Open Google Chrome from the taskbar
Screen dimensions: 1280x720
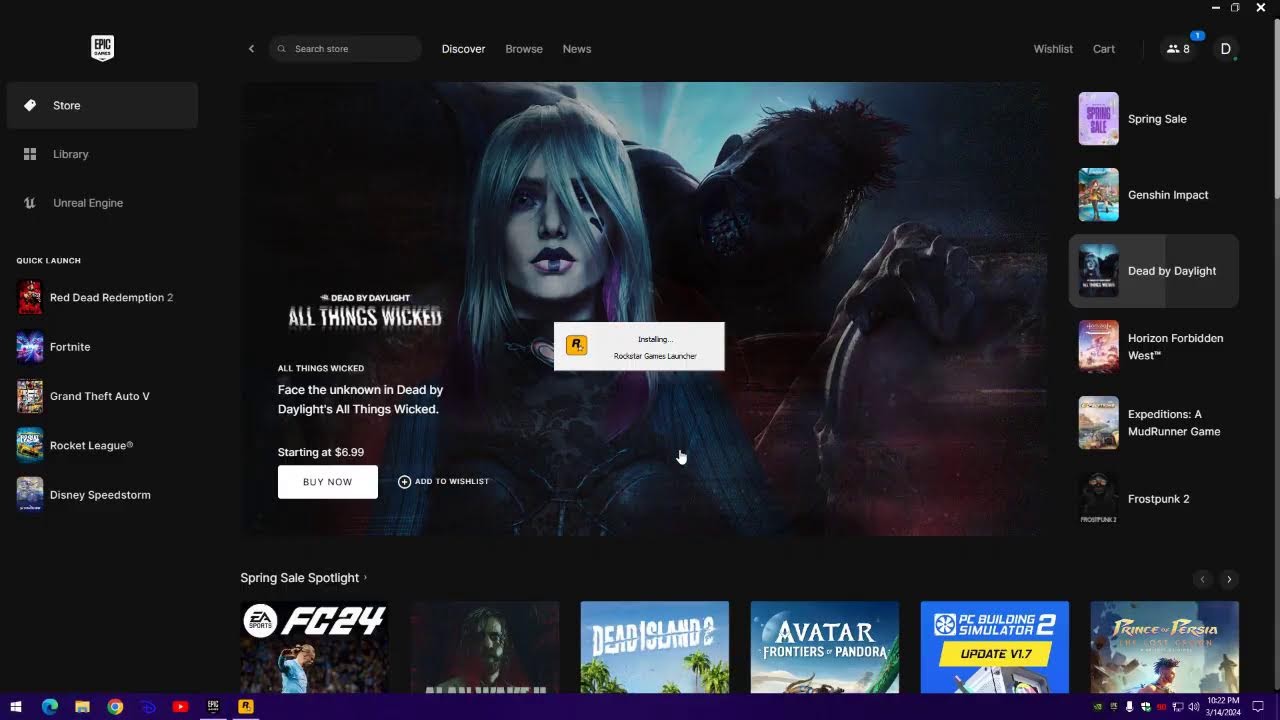[x=115, y=707]
